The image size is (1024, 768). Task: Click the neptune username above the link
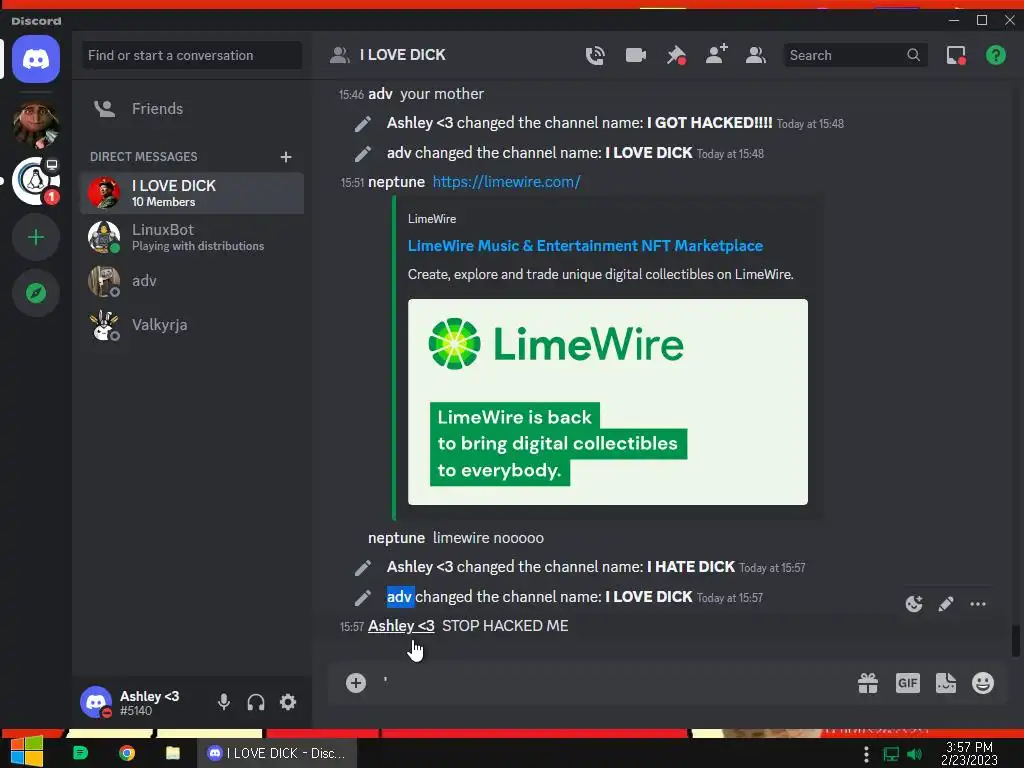point(396,182)
